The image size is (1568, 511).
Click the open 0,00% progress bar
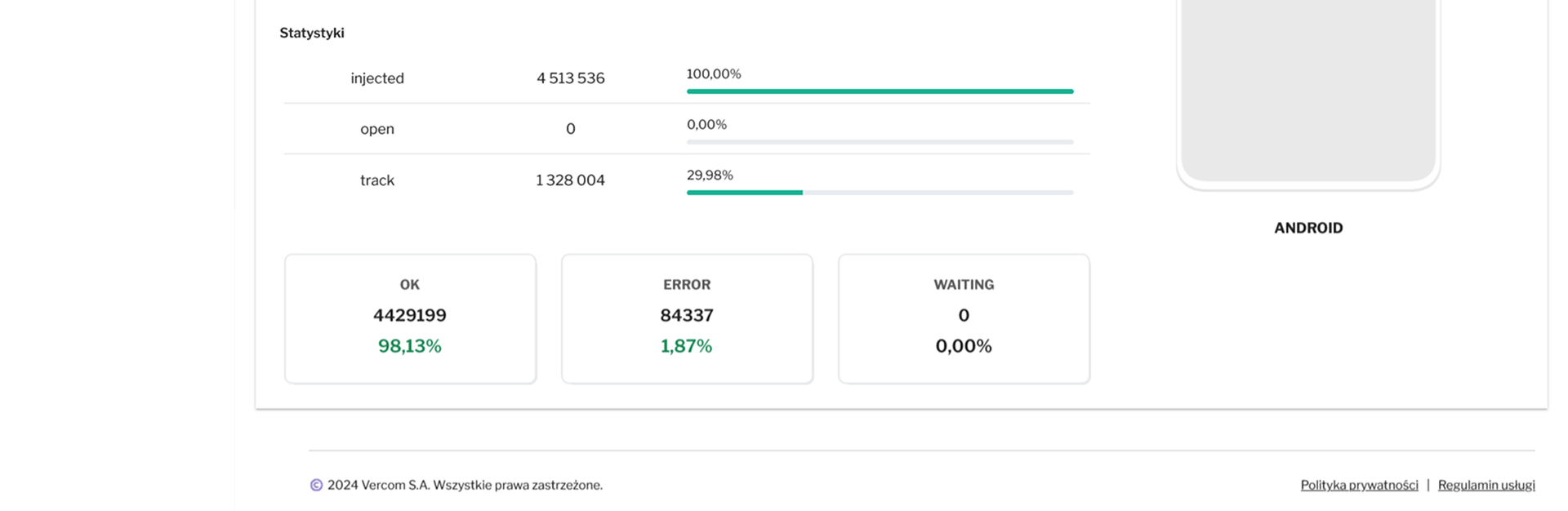(x=880, y=142)
